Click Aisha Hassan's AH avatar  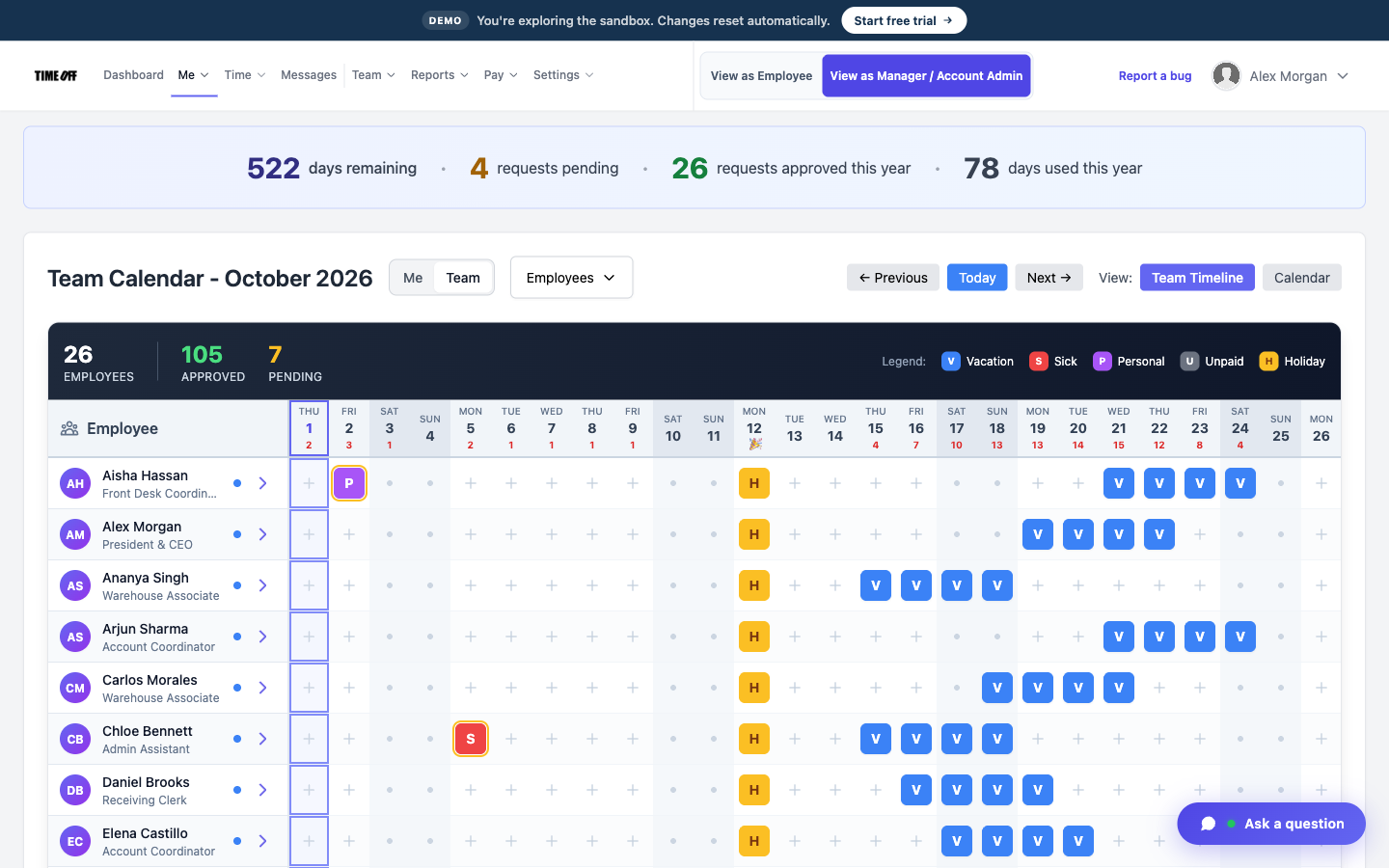pos(75,483)
